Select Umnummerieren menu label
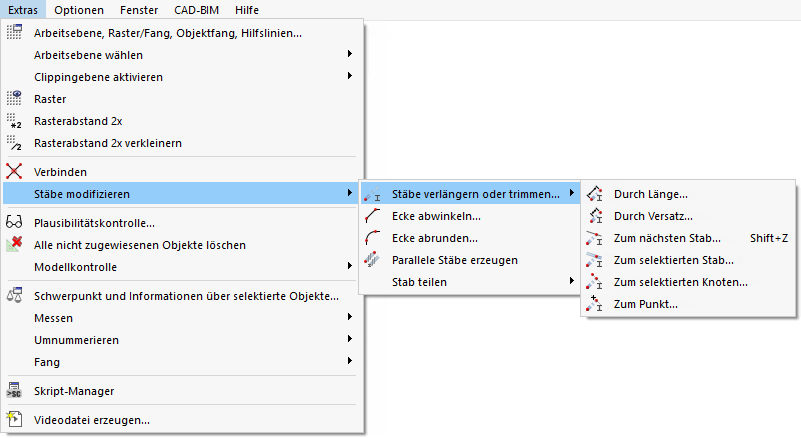This screenshot has height=438, width=801. [x=77, y=340]
